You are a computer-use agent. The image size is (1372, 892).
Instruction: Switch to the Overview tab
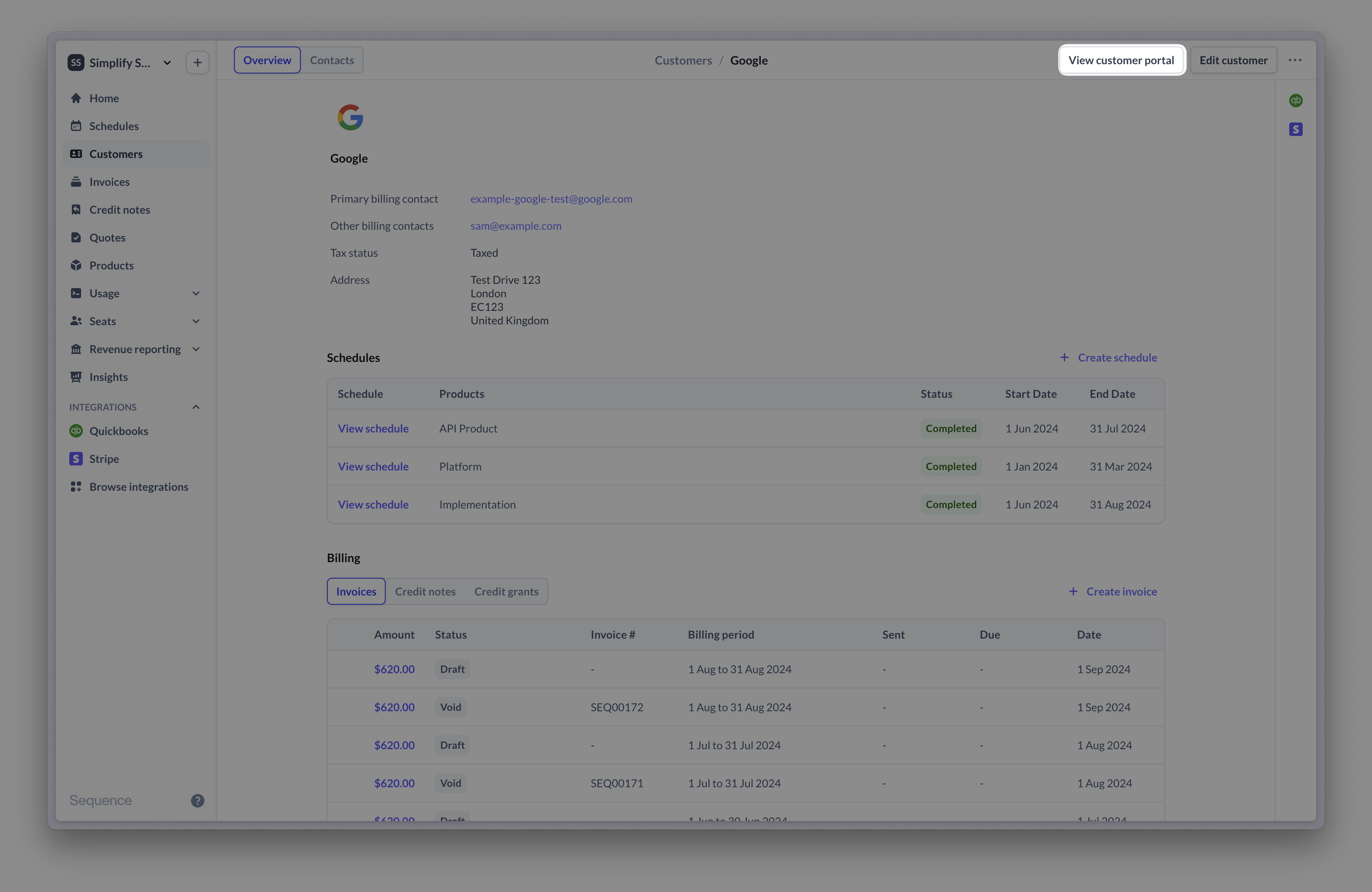267,60
